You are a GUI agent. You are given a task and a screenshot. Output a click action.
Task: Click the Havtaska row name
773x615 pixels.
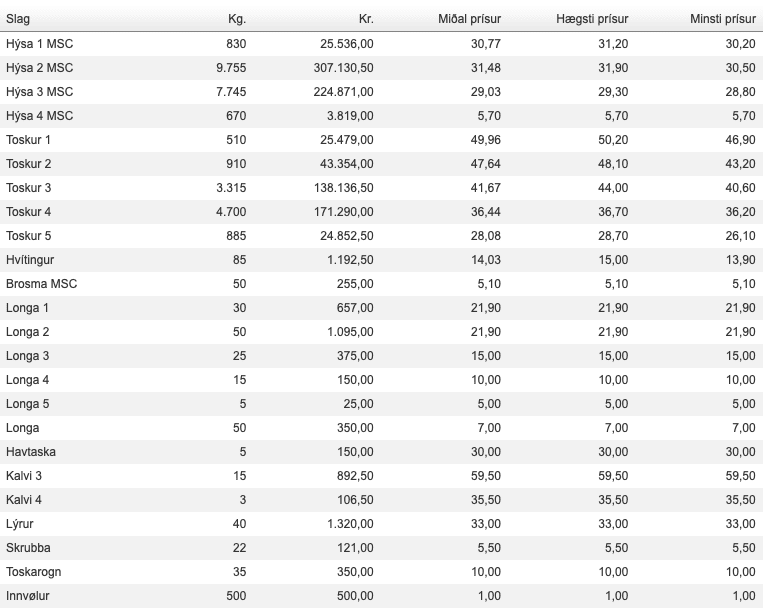pyautogui.click(x=31, y=452)
